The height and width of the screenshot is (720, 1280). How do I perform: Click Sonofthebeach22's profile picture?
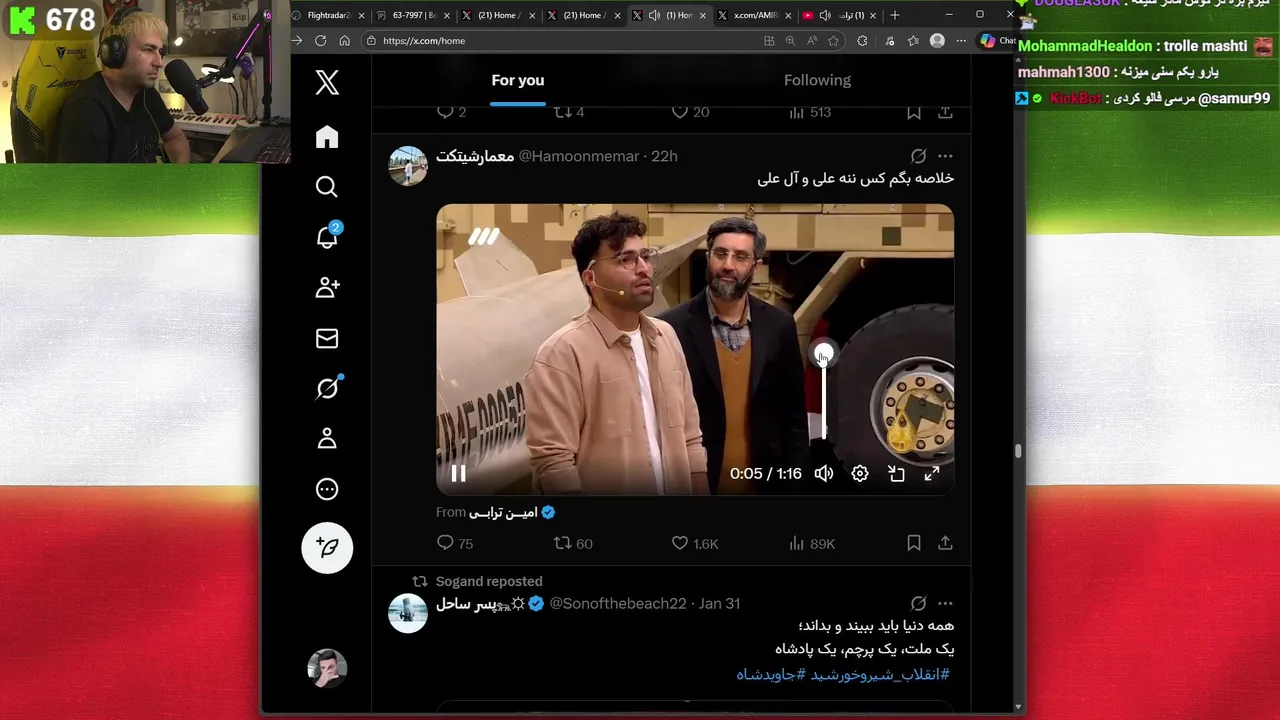tap(408, 613)
